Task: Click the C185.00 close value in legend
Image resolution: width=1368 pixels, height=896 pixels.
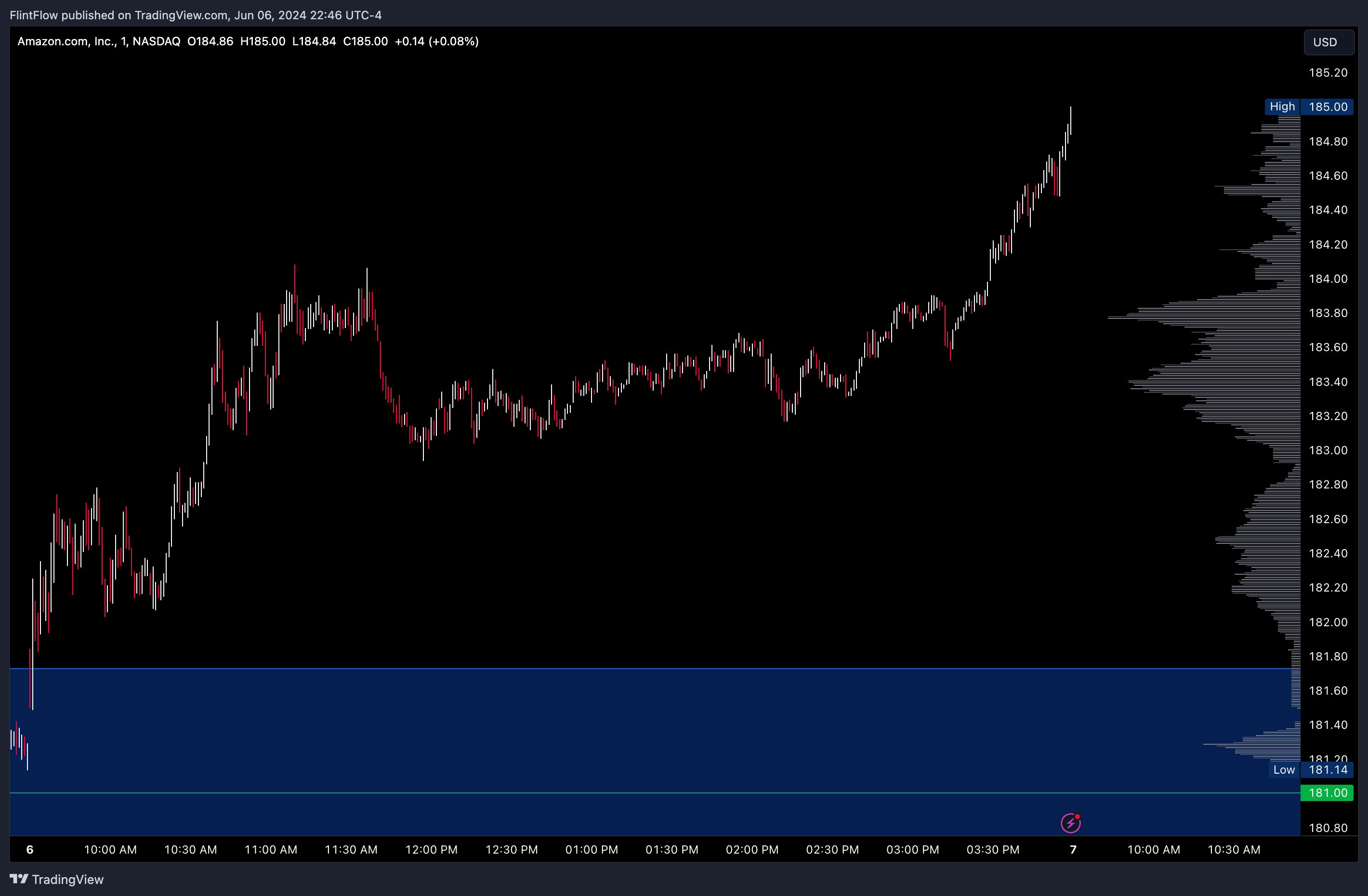Action: click(x=366, y=41)
